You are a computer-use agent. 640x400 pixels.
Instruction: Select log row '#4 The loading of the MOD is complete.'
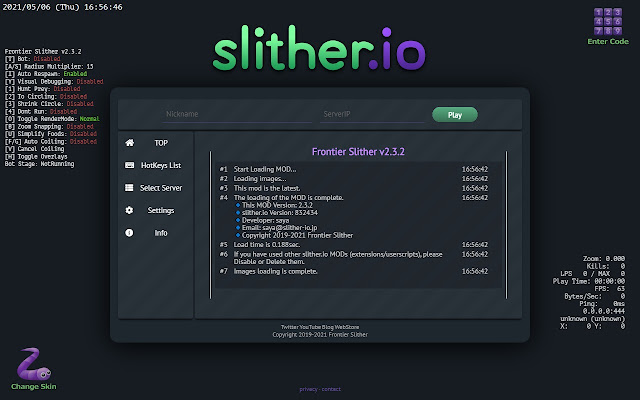tap(353, 198)
